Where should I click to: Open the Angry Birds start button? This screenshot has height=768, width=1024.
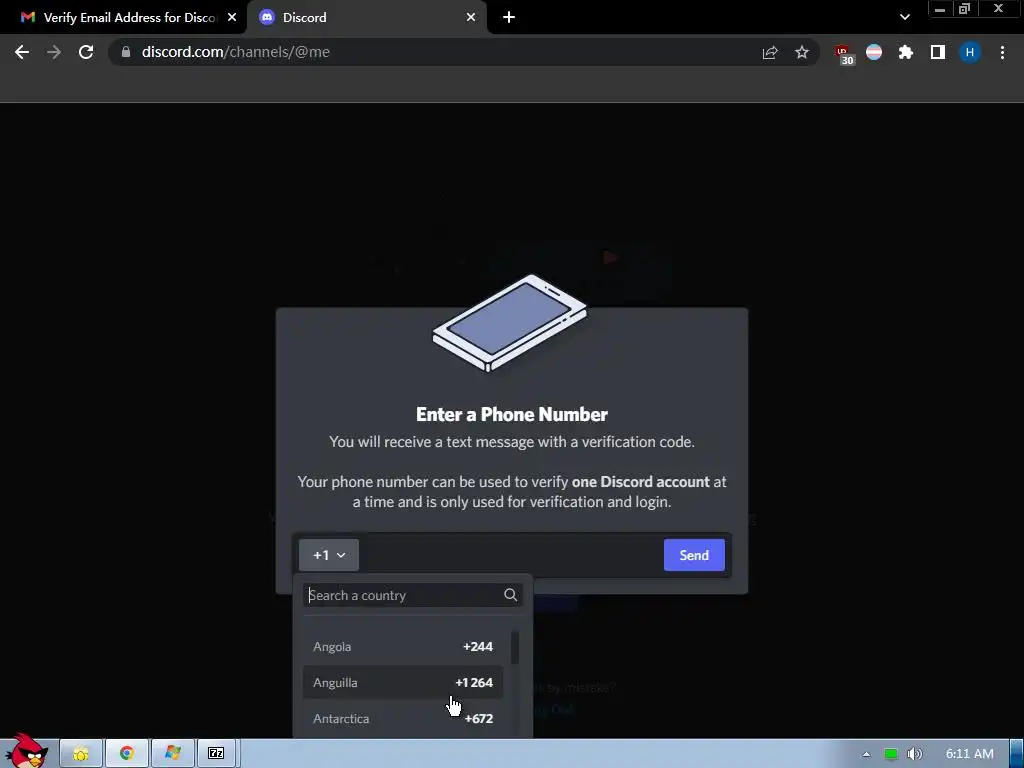tap(26, 751)
